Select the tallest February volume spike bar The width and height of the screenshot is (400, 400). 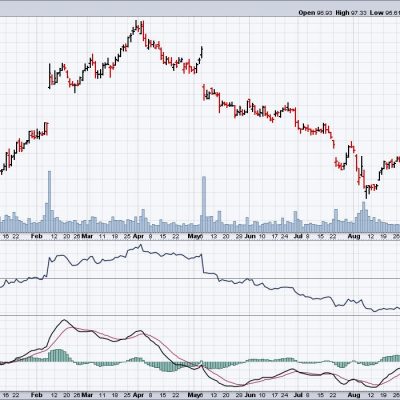[50, 202]
